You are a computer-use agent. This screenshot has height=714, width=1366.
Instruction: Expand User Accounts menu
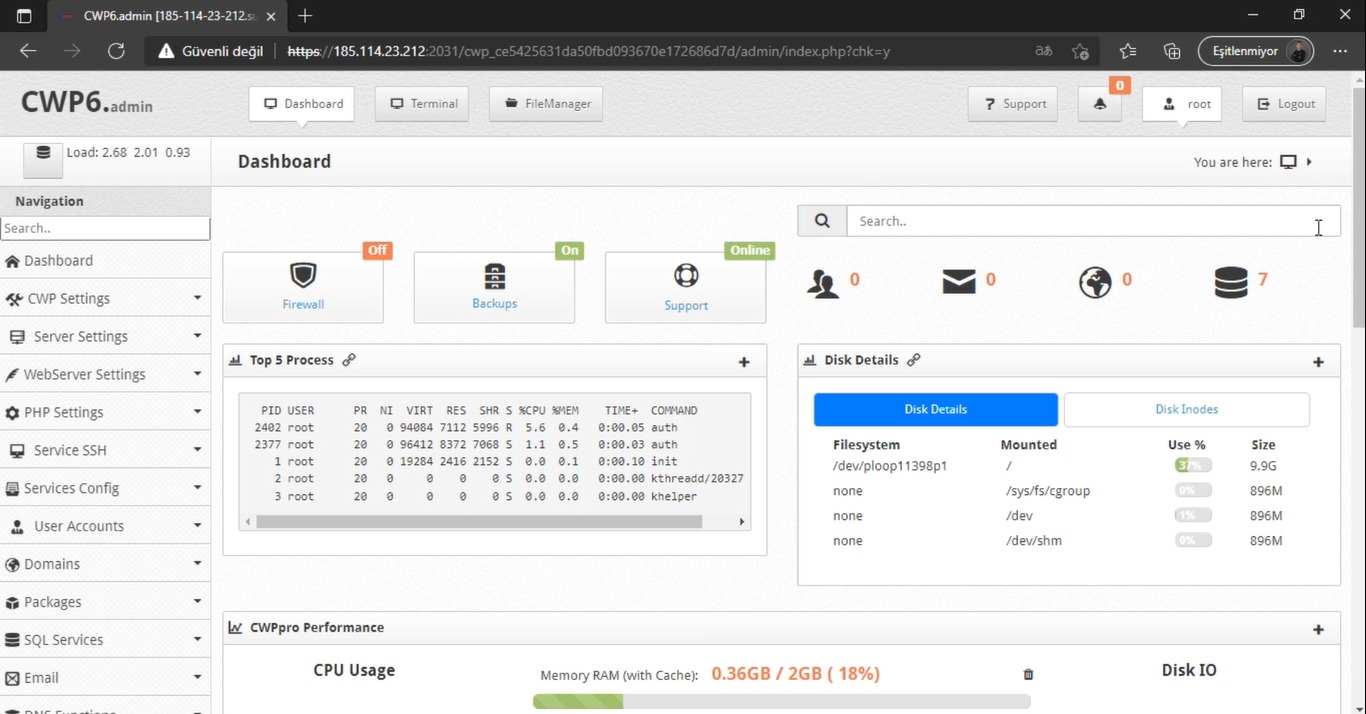(105, 526)
